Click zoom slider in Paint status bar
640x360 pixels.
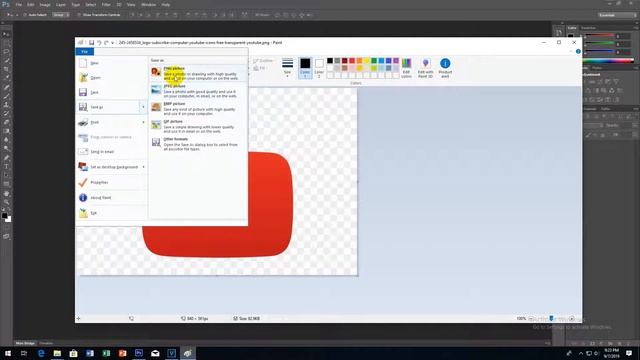click(551, 318)
